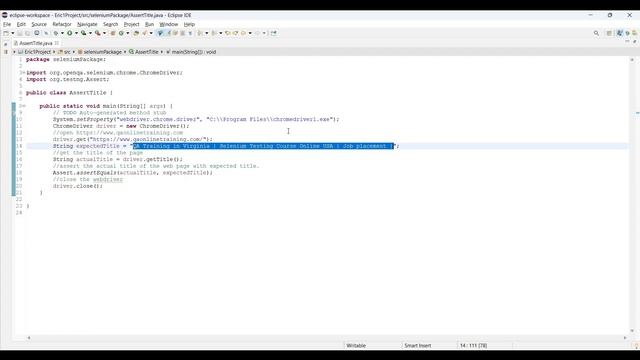Click the driver.close() code line
The width and height of the screenshot is (640, 360).
[78, 186]
